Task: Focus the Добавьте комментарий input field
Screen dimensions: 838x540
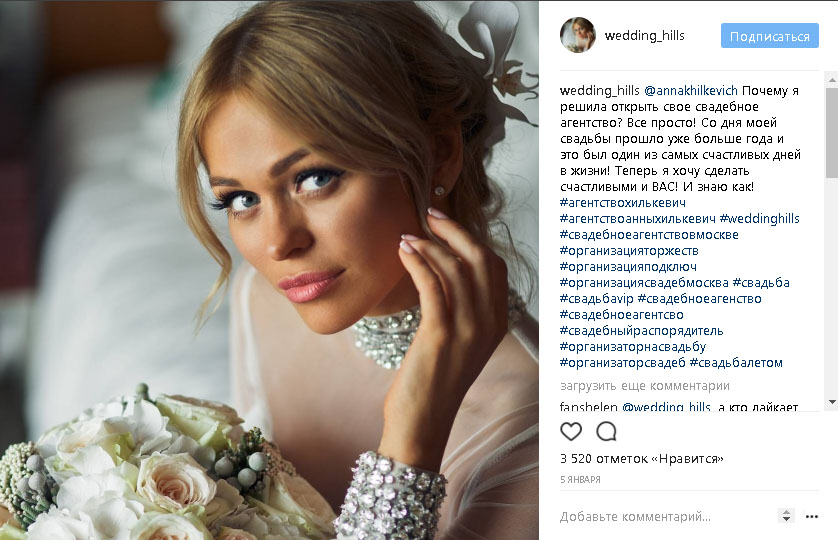Action: pyautogui.click(x=665, y=516)
